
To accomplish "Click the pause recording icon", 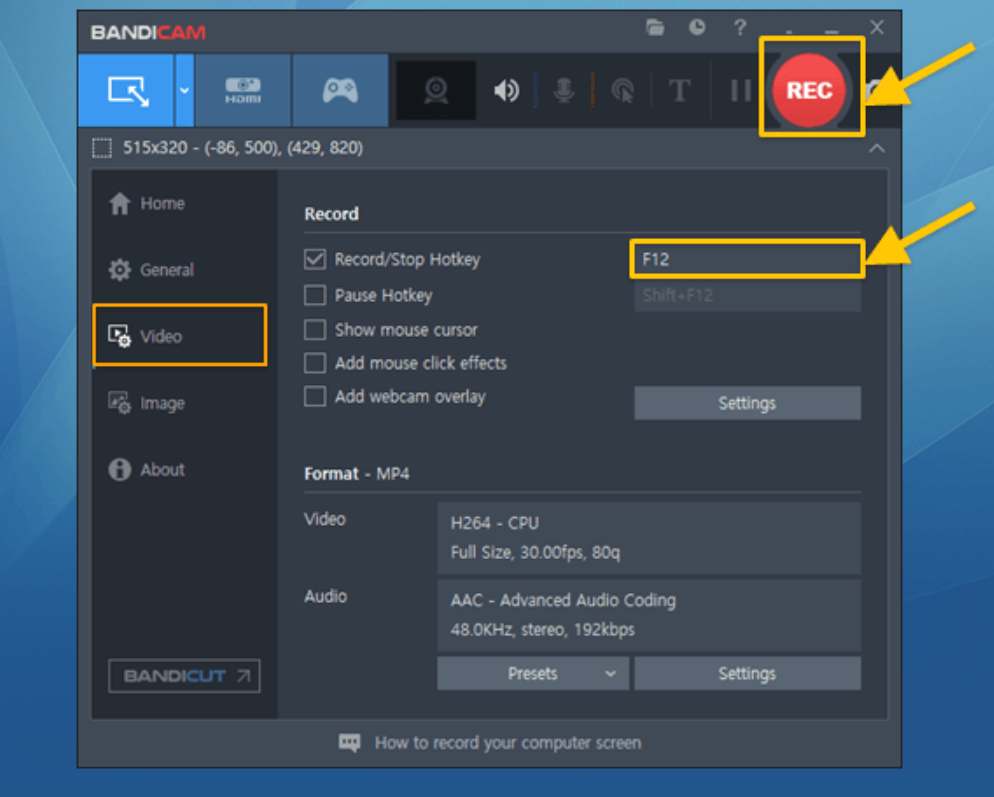I will point(740,90).
